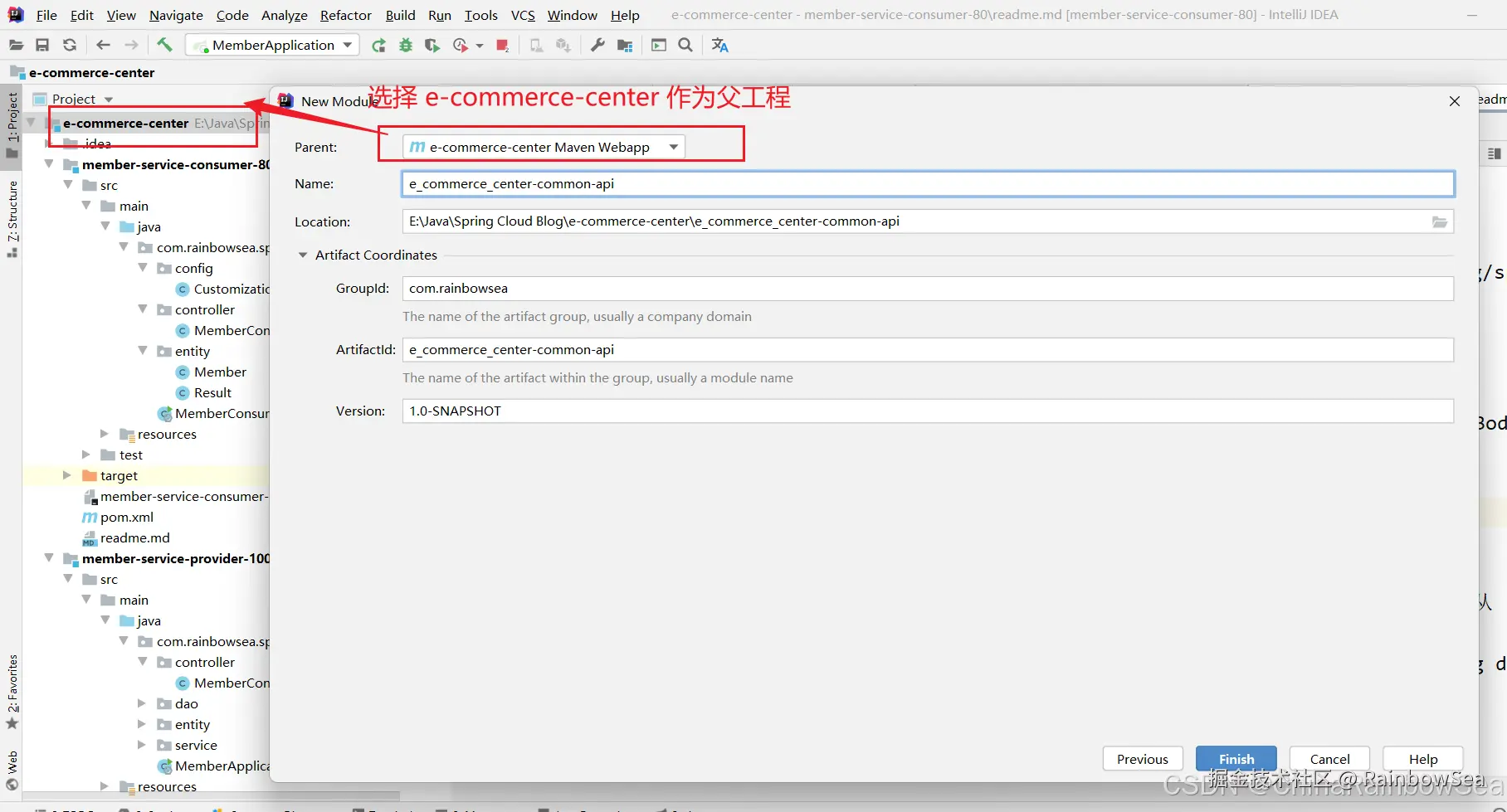Screen dimensions: 1507x812
Task: Collapse the Artifact Coordinates section
Action: point(303,255)
